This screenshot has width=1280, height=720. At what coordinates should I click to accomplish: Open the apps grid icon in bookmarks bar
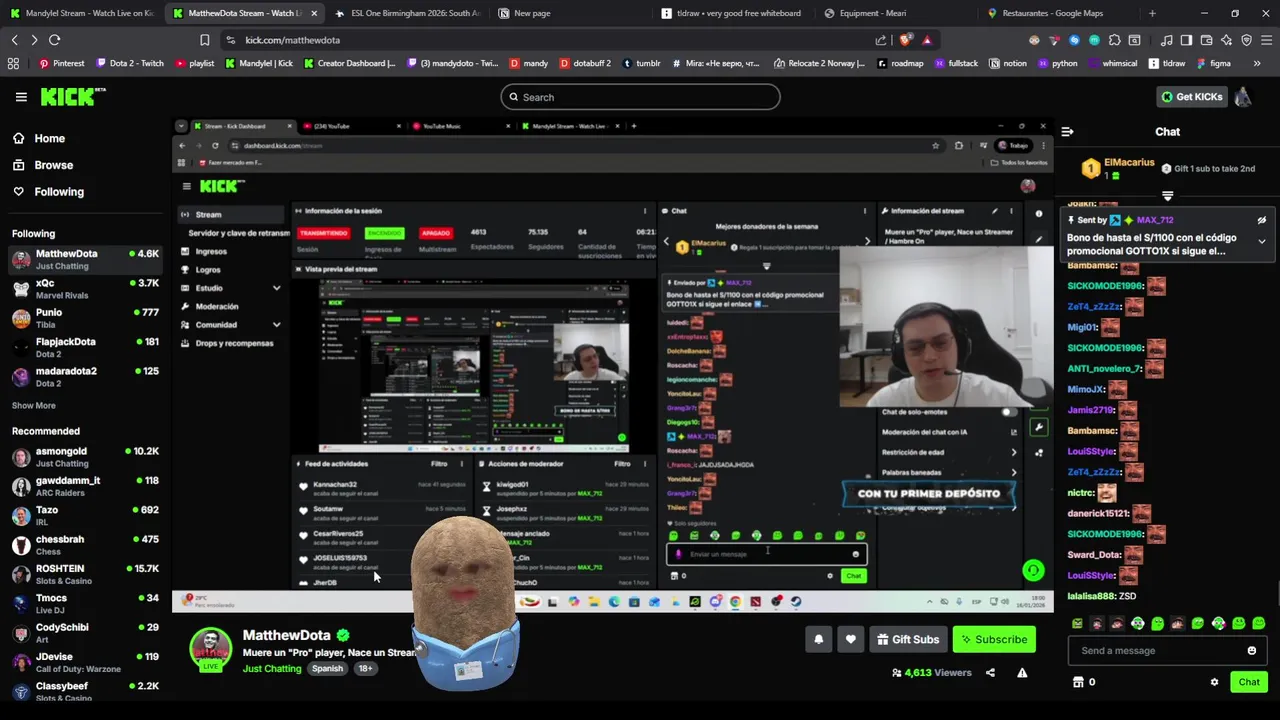click(x=13, y=63)
